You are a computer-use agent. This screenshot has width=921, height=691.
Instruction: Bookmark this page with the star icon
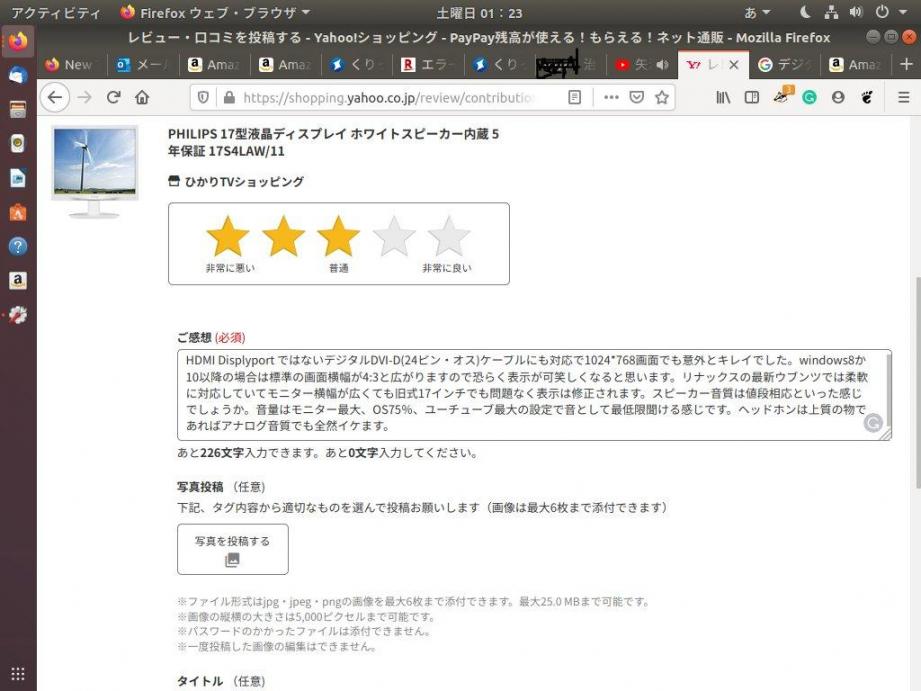(x=662, y=98)
